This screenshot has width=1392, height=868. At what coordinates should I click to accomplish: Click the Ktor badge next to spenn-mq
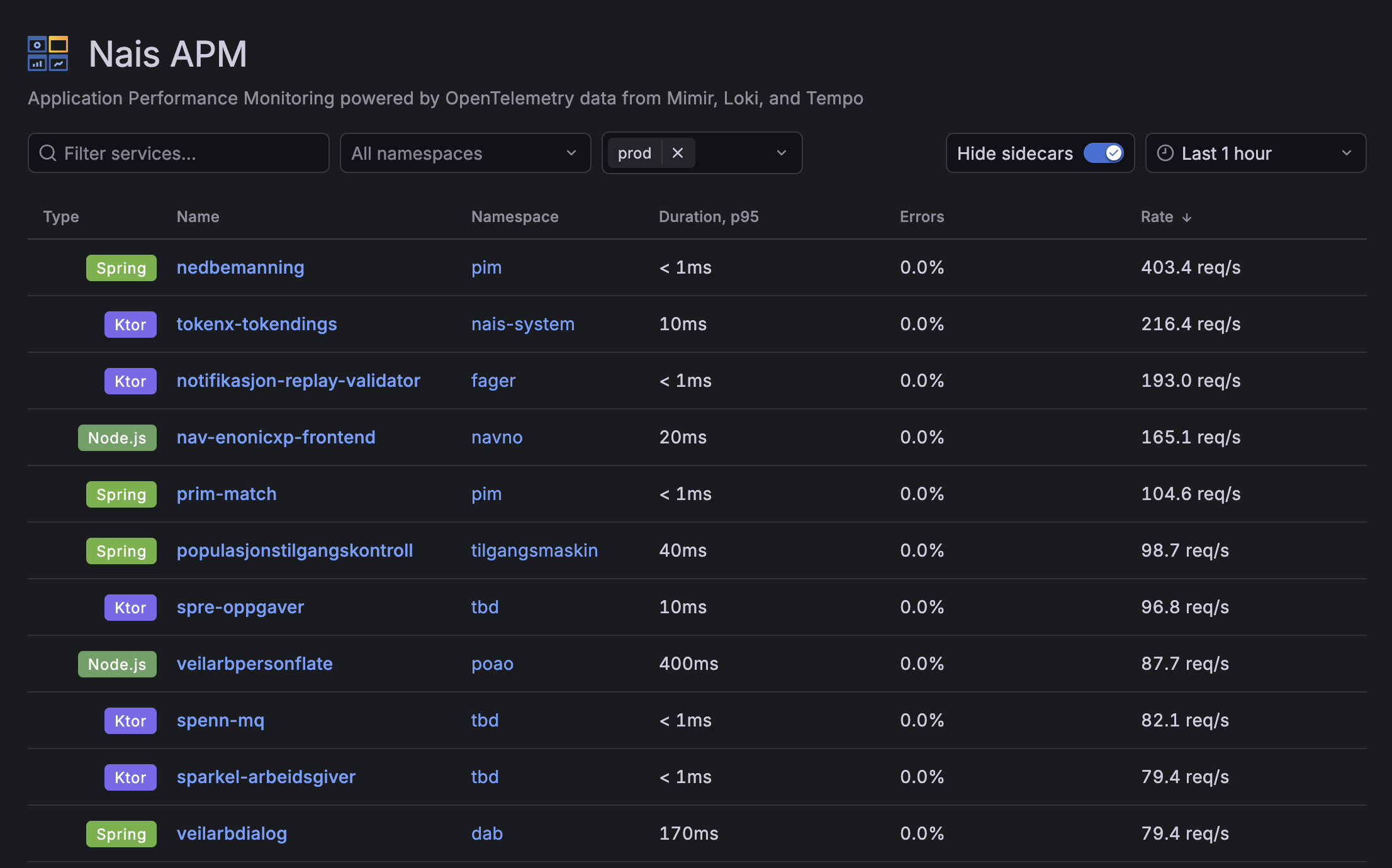click(x=130, y=721)
